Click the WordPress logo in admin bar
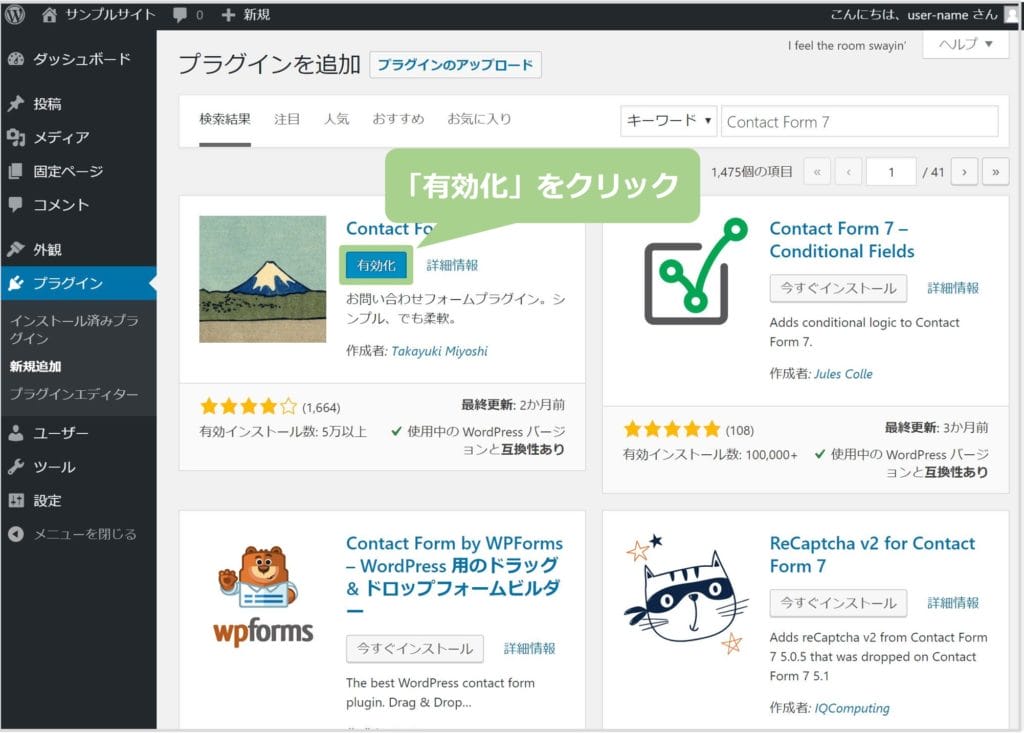This screenshot has width=1024, height=733. [14, 14]
